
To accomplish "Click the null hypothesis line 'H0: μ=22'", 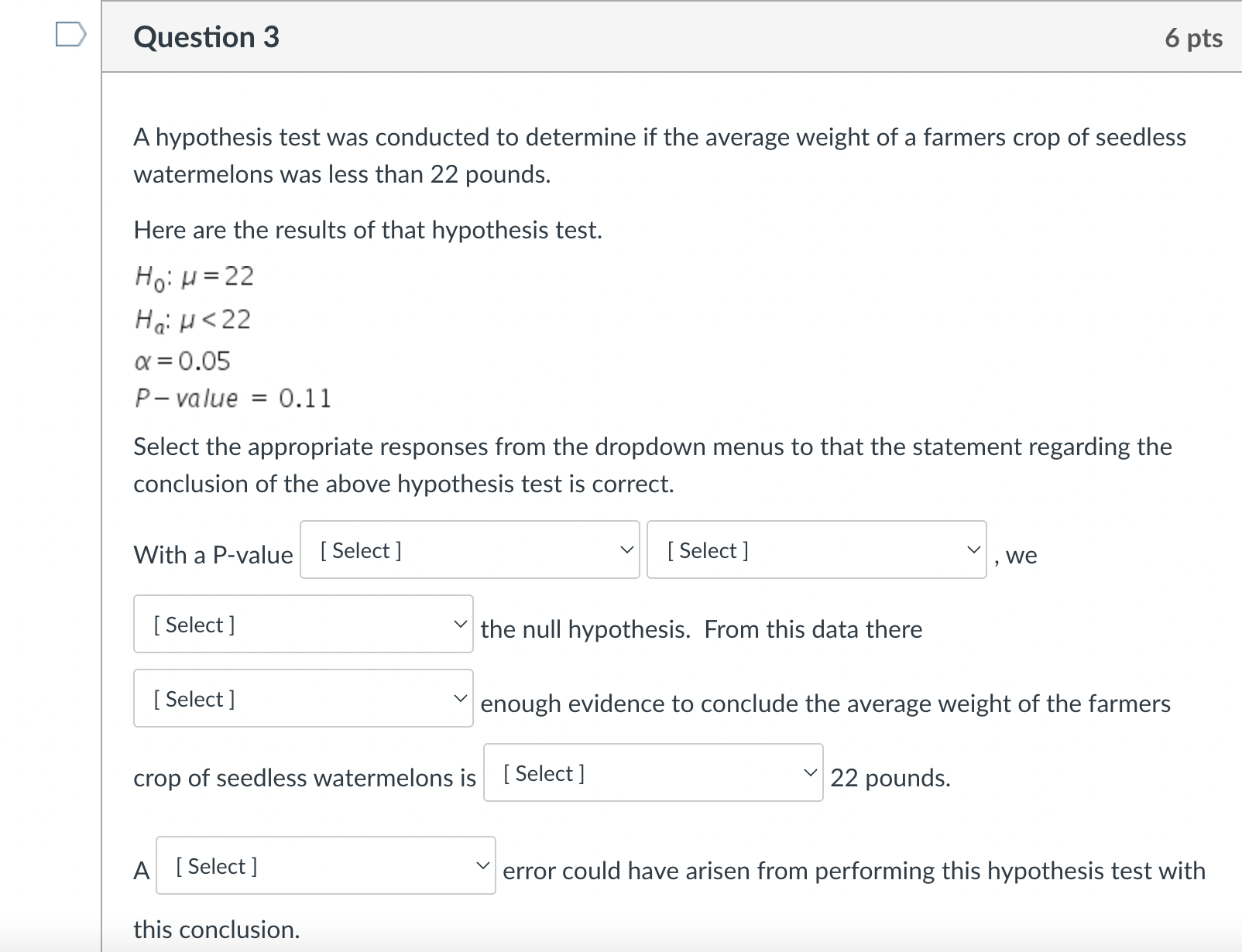I will click(194, 277).
